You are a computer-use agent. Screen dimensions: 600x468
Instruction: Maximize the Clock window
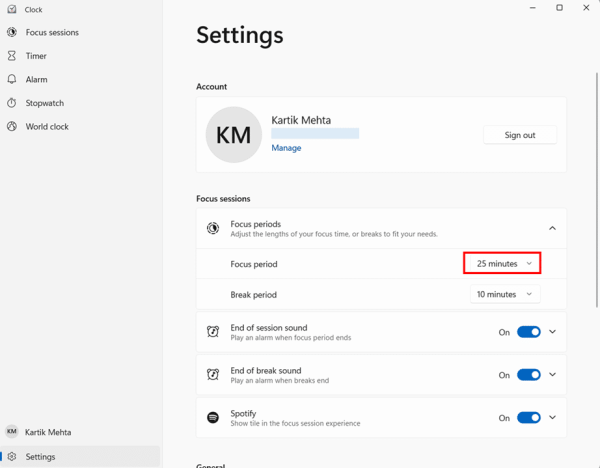[x=559, y=8]
